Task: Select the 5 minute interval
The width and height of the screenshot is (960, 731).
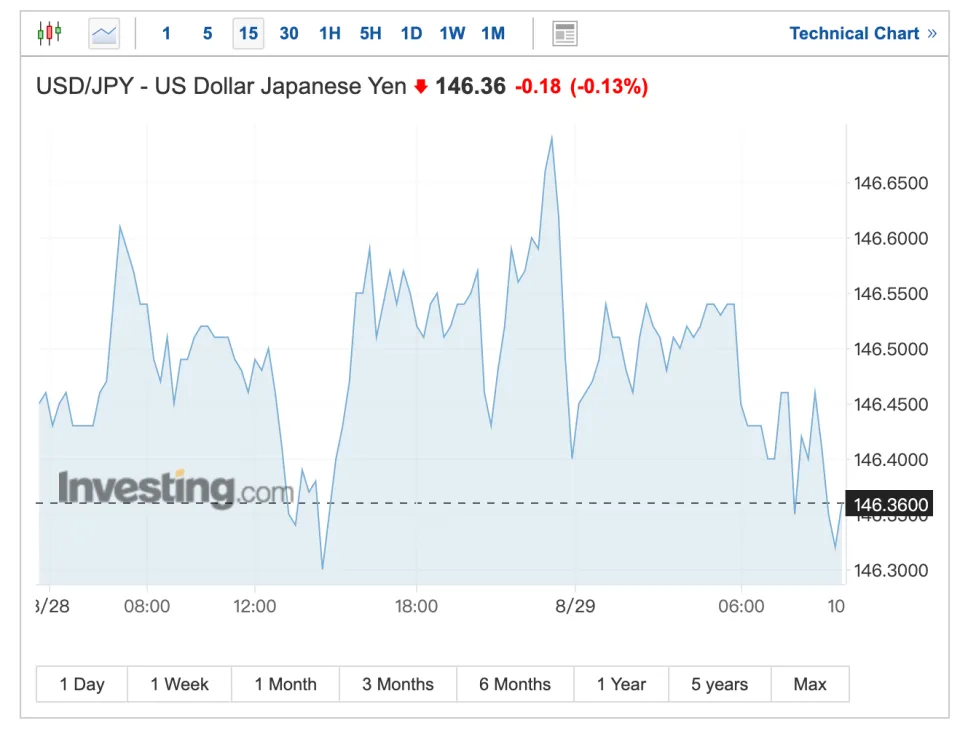Action: tap(207, 33)
